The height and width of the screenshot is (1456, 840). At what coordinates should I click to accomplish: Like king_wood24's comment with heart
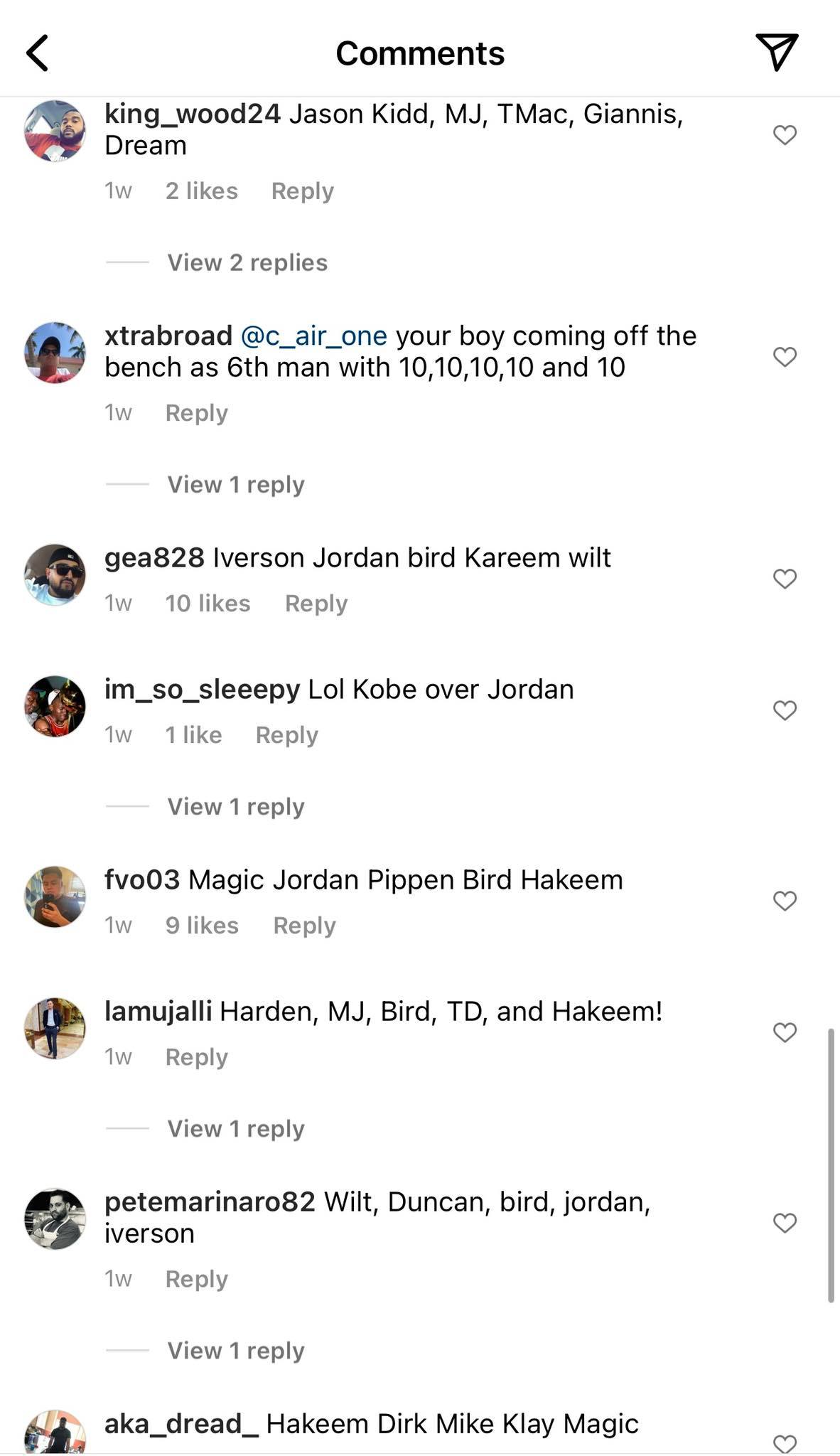click(785, 134)
